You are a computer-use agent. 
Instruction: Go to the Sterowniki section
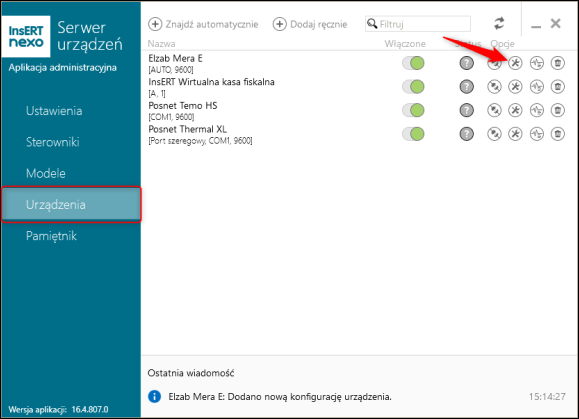coord(52,142)
